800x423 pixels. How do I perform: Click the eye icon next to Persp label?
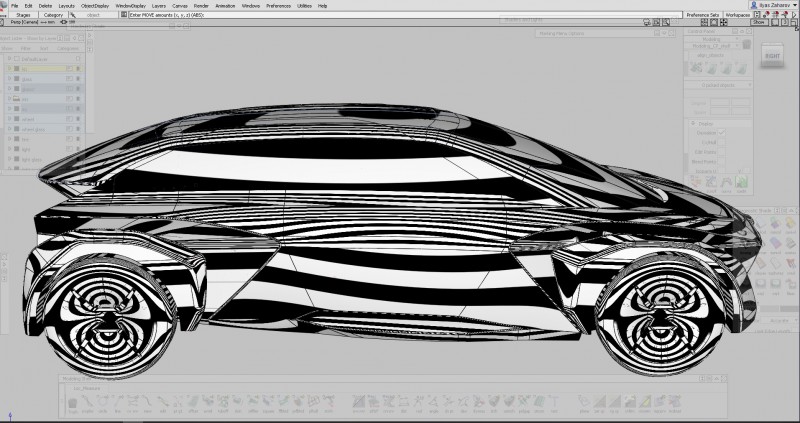(x=63, y=22)
